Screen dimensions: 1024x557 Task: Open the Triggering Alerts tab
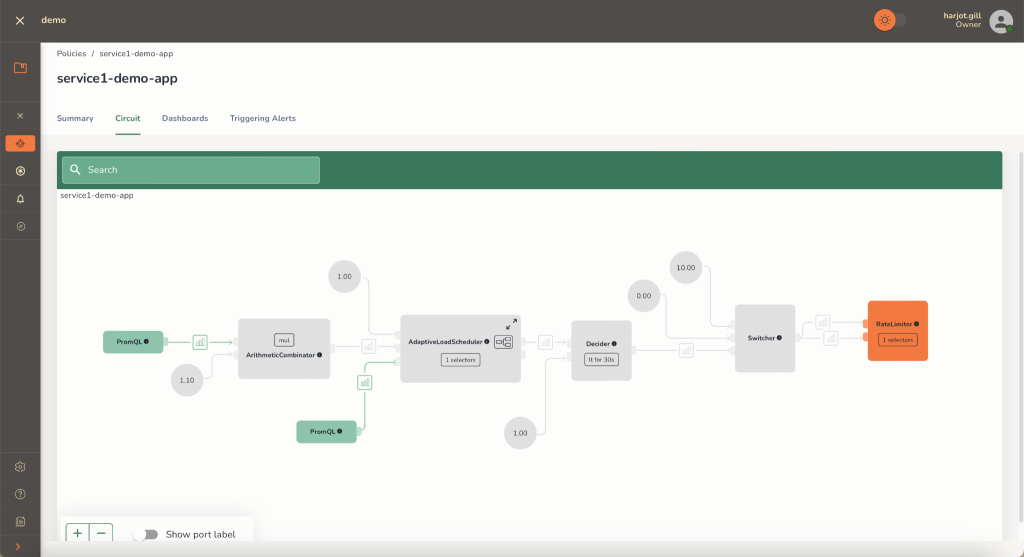click(262, 118)
